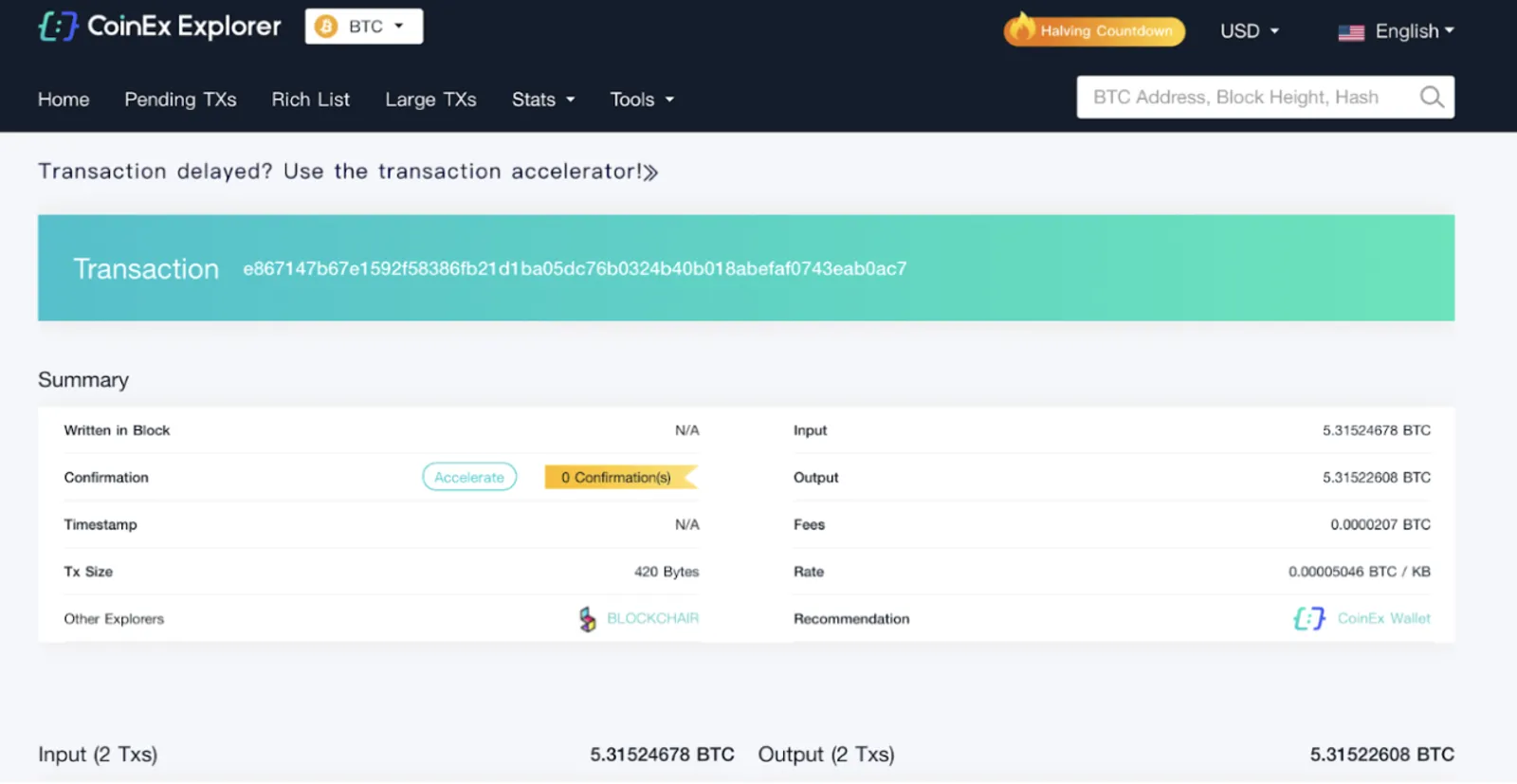Image resolution: width=1517 pixels, height=784 pixels.
Task: Click the Blockchair logo icon
Action: (x=588, y=619)
